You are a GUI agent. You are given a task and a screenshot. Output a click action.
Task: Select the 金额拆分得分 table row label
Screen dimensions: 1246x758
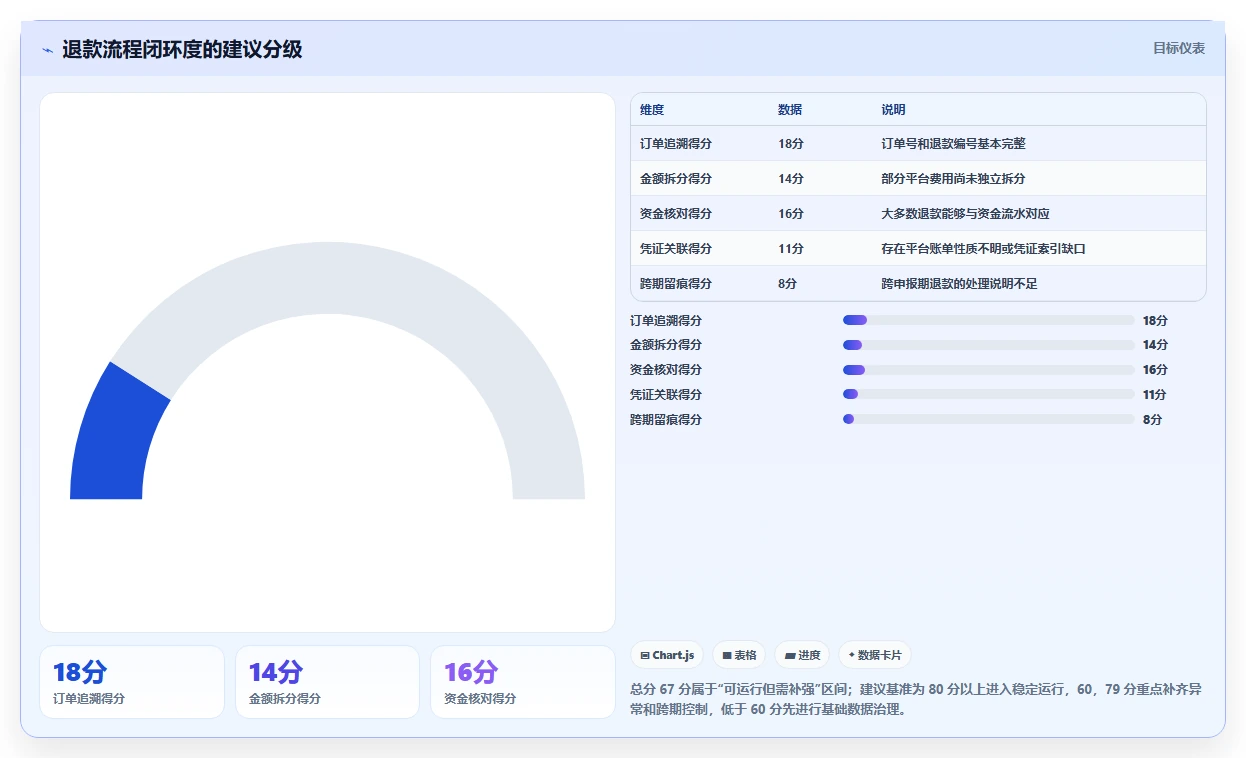pos(676,179)
